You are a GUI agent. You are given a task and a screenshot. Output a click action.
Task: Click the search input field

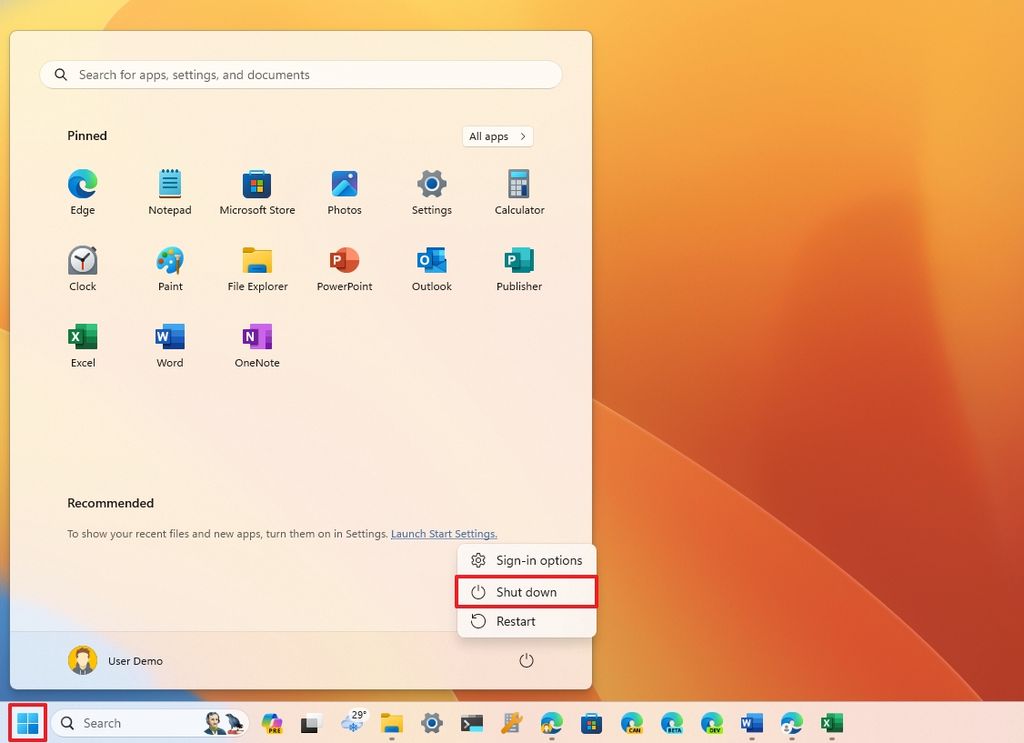coord(300,74)
